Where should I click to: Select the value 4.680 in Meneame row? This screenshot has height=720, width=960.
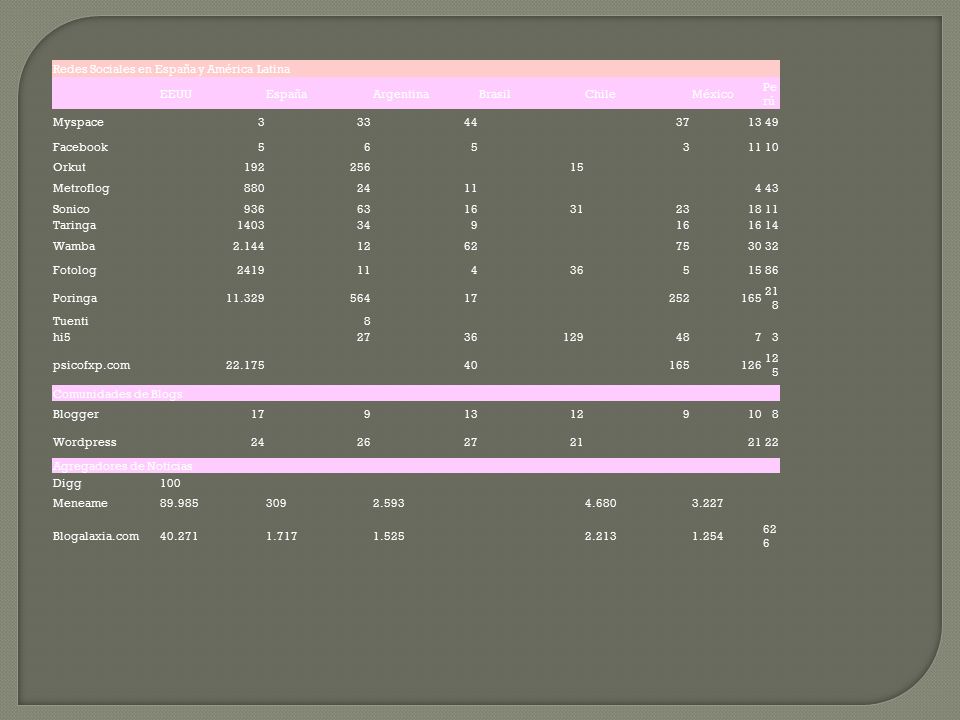click(601, 503)
